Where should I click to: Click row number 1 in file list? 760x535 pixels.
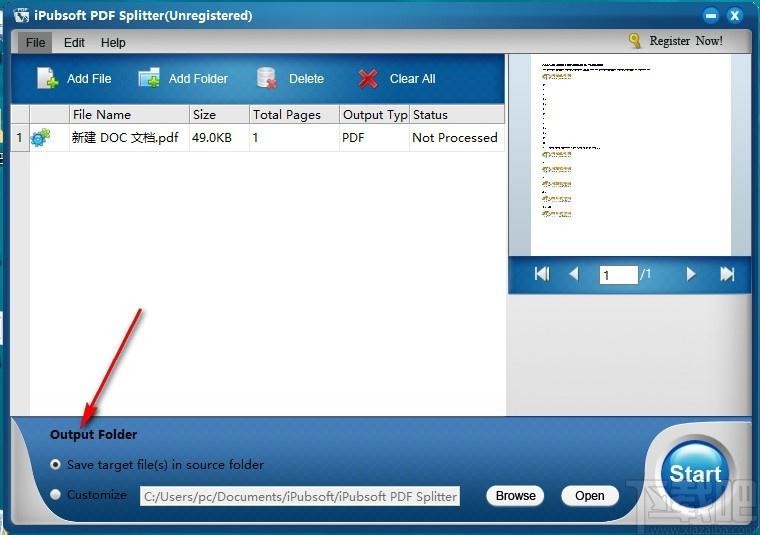(19, 138)
